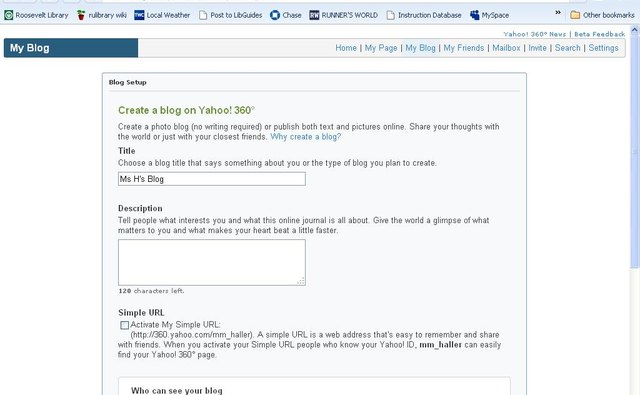Click the Post to LibGuides page icon
This screenshot has height=395, width=640.
click(203, 16)
